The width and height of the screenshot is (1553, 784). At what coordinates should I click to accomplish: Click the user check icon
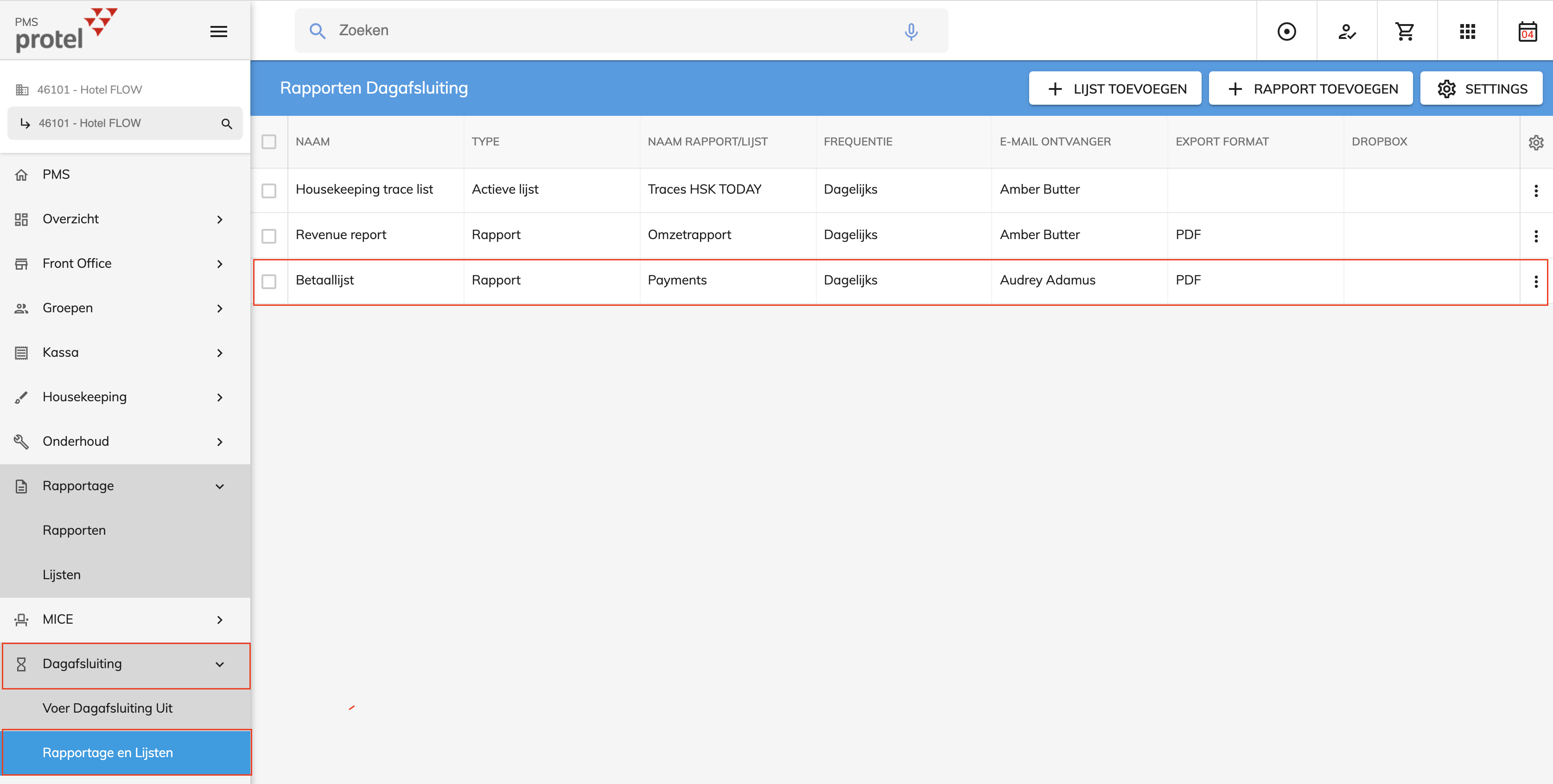coord(1347,32)
